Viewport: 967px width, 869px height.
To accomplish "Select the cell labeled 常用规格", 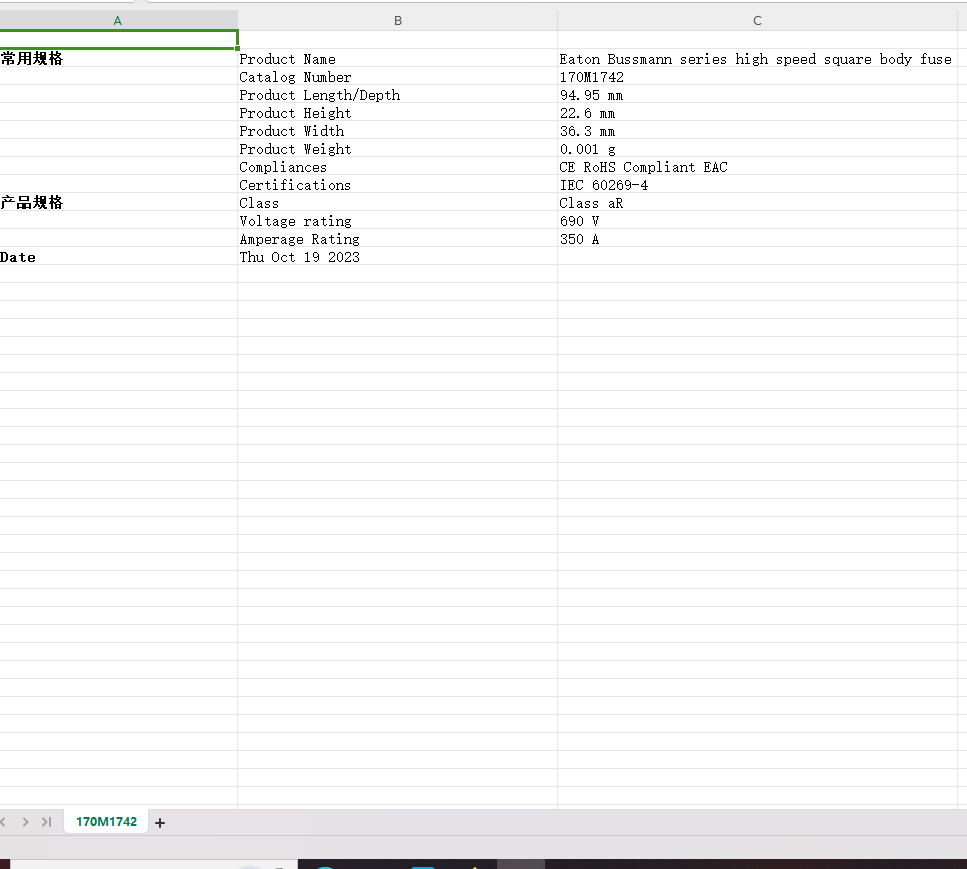I will pyautogui.click(x=118, y=59).
